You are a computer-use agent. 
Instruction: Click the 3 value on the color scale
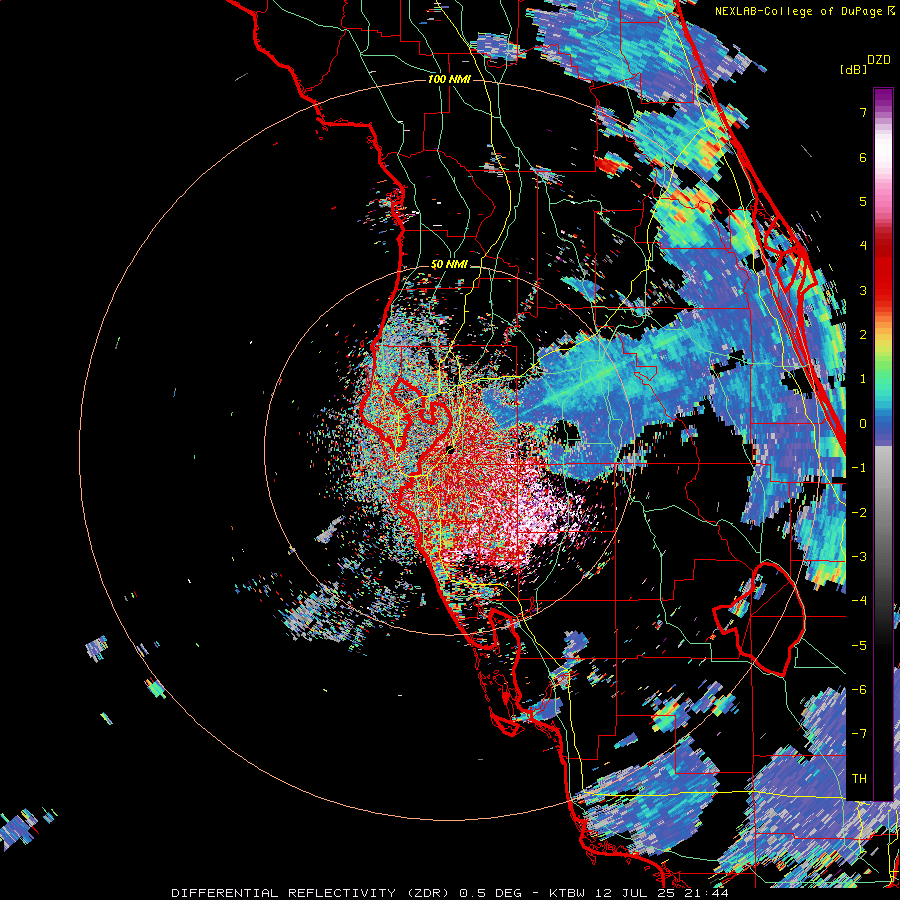(x=863, y=290)
